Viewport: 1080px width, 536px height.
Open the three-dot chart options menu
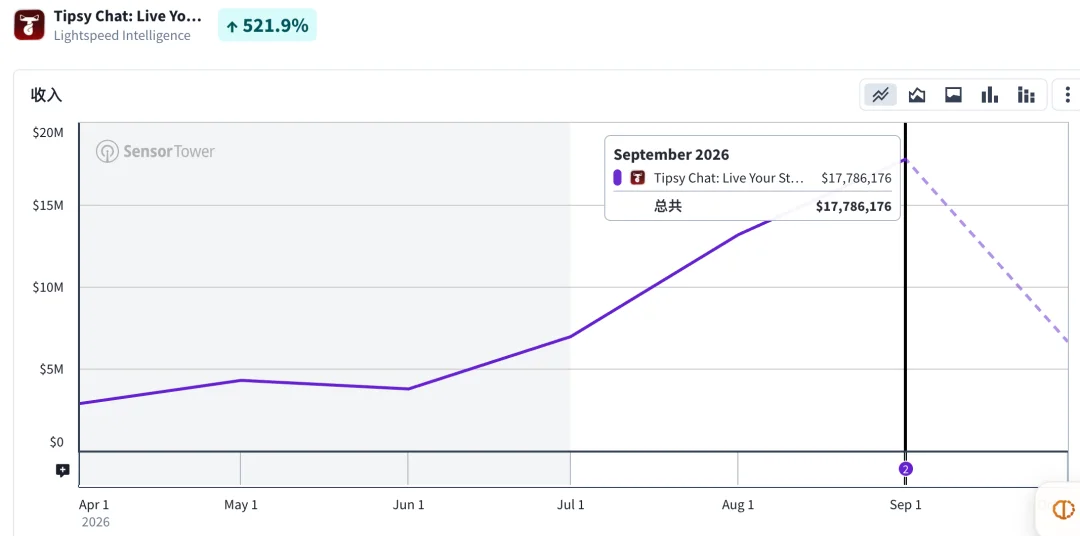pyautogui.click(x=1068, y=95)
